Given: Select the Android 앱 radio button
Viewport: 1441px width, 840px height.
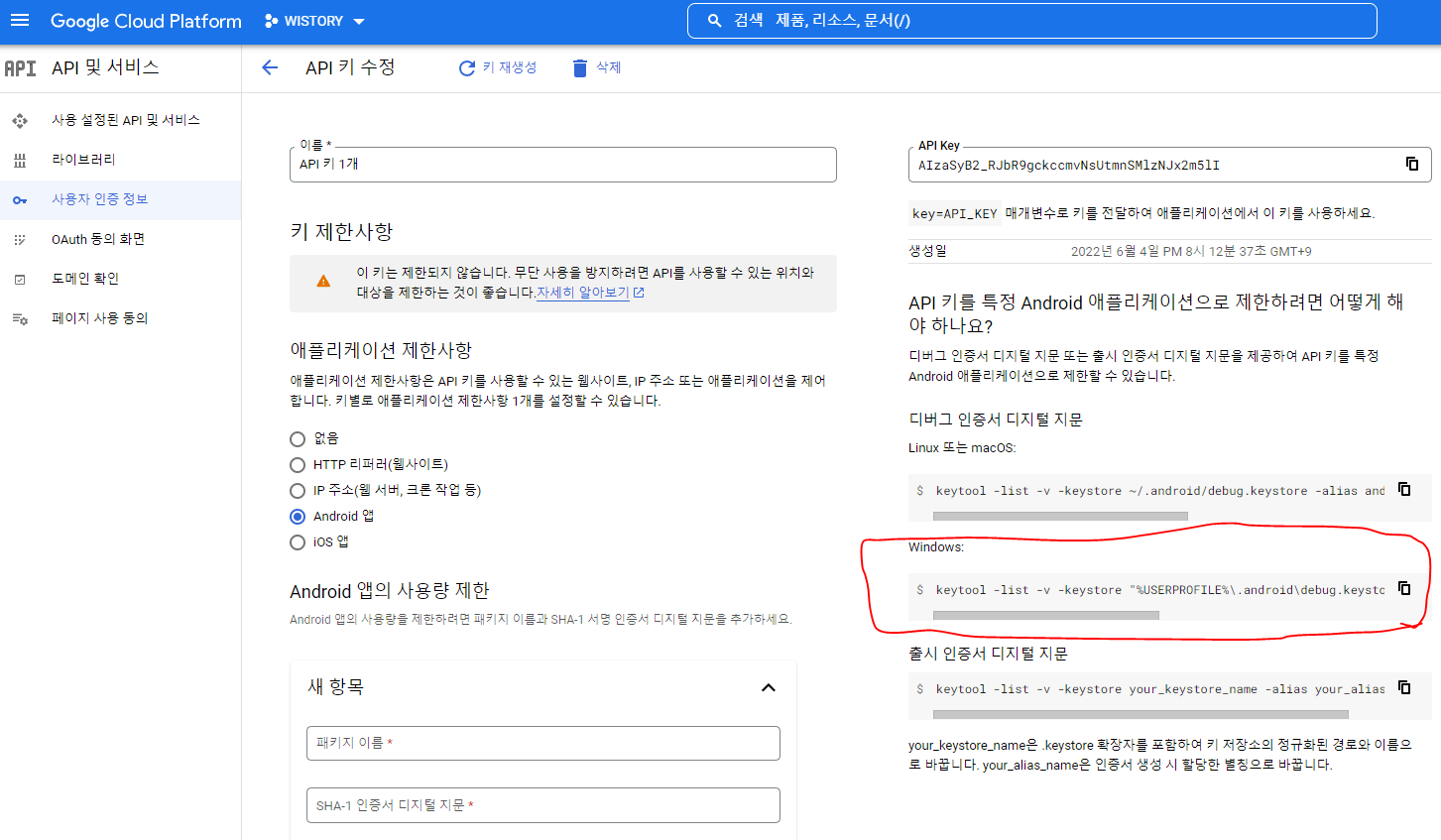Looking at the screenshot, I should (x=298, y=517).
